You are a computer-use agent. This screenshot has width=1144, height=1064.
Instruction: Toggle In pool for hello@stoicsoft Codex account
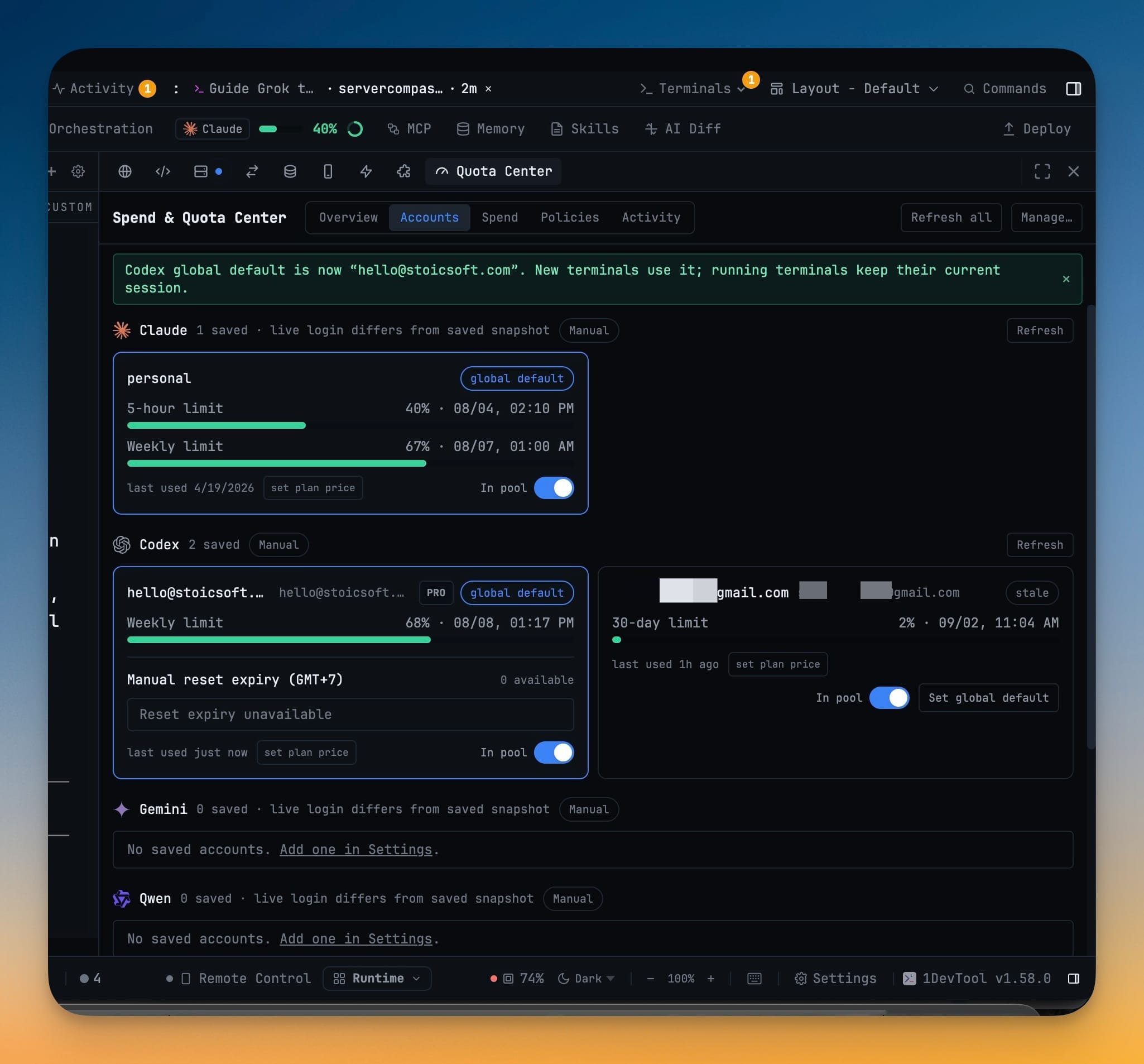click(x=554, y=753)
